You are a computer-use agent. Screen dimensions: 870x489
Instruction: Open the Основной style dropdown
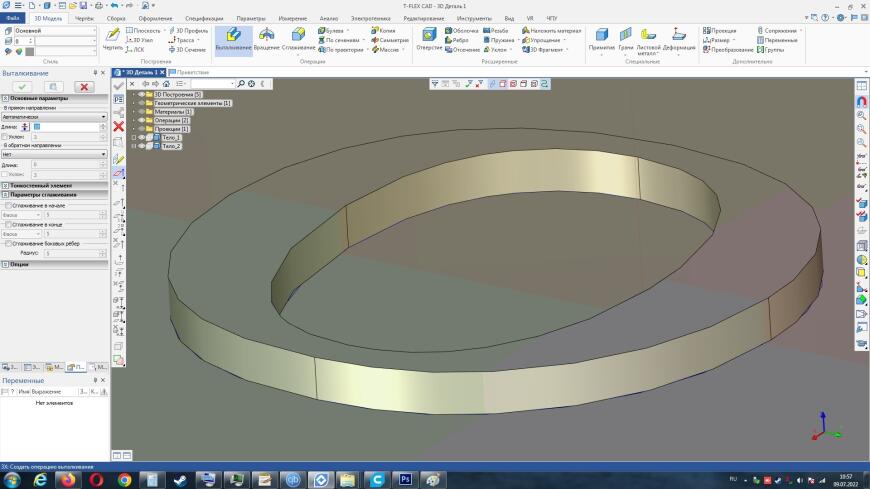[54, 31]
